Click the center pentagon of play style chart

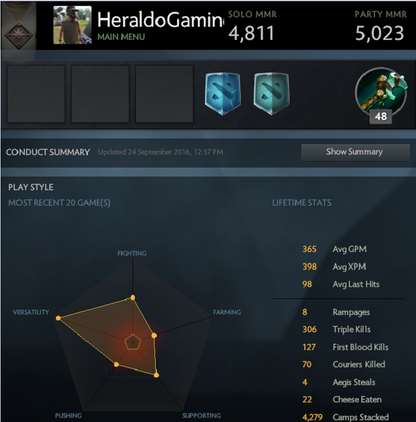(133, 342)
